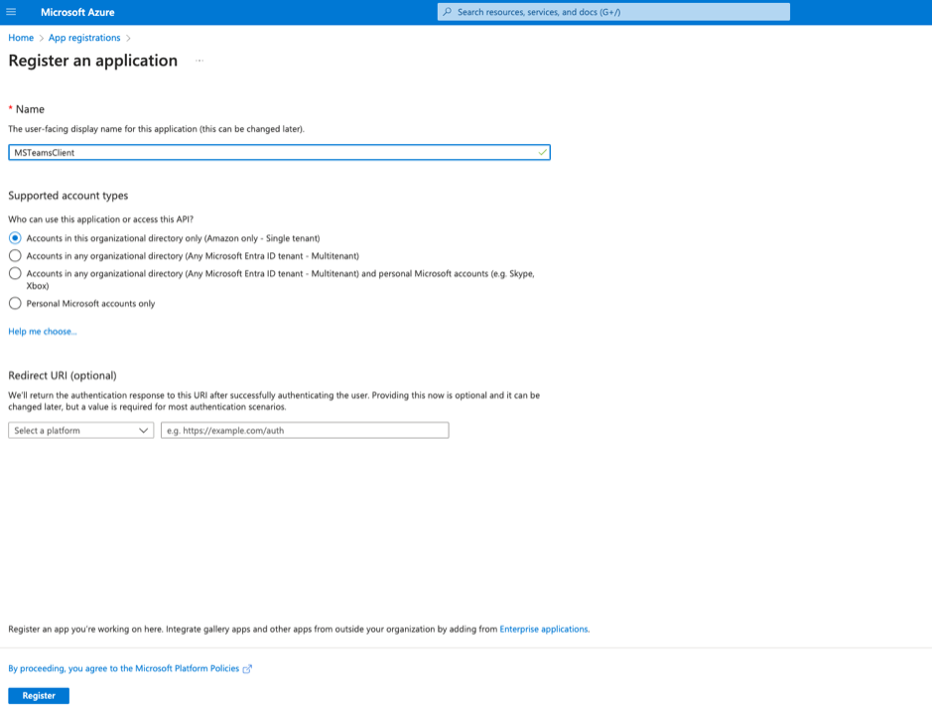This screenshot has width=935, height=711.
Task: Open the Help me choose link
Action: 41,331
